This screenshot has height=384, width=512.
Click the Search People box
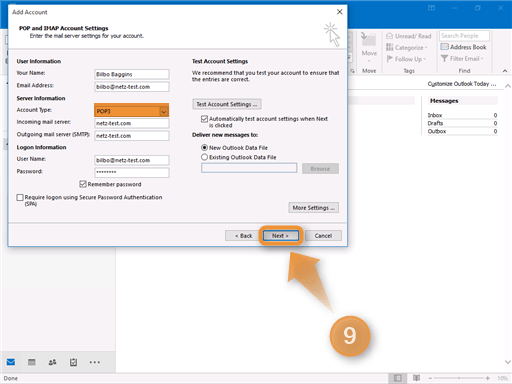[x=465, y=36]
